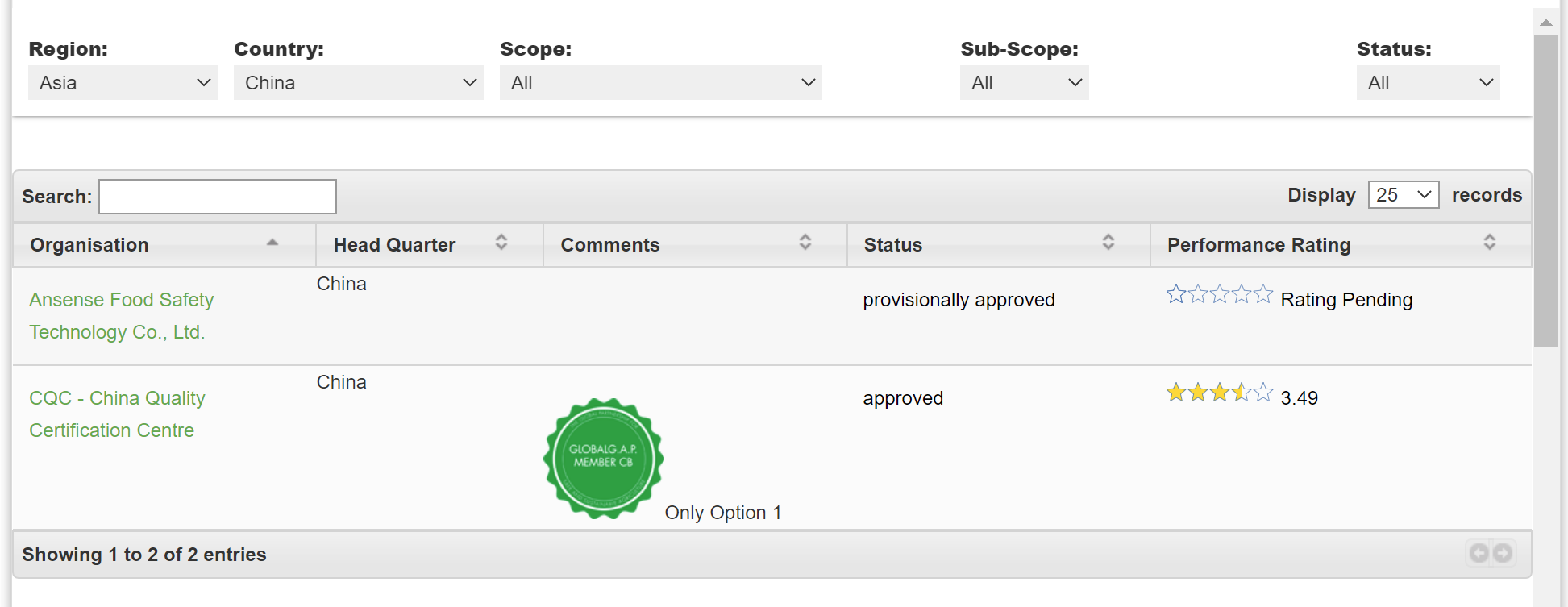Sort by Comments column arrows
This screenshot has height=607, width=1568.
coord(805,243)
